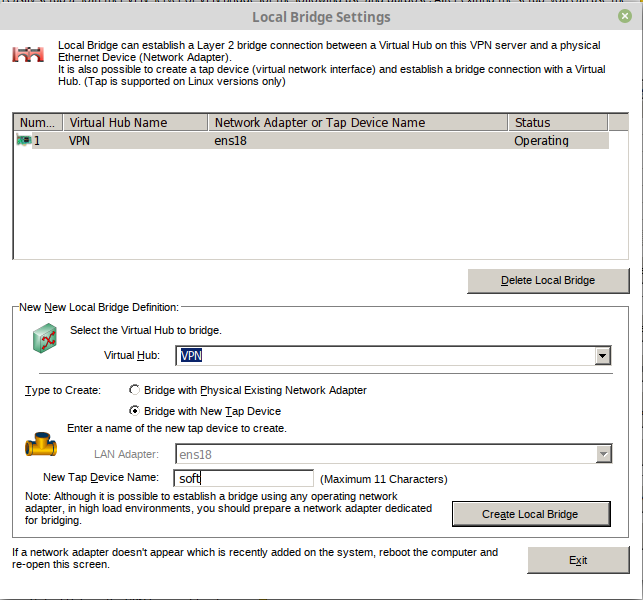Close the Local Bridge Settings window
Screen dimensions: 643x600
pos(625,16)
